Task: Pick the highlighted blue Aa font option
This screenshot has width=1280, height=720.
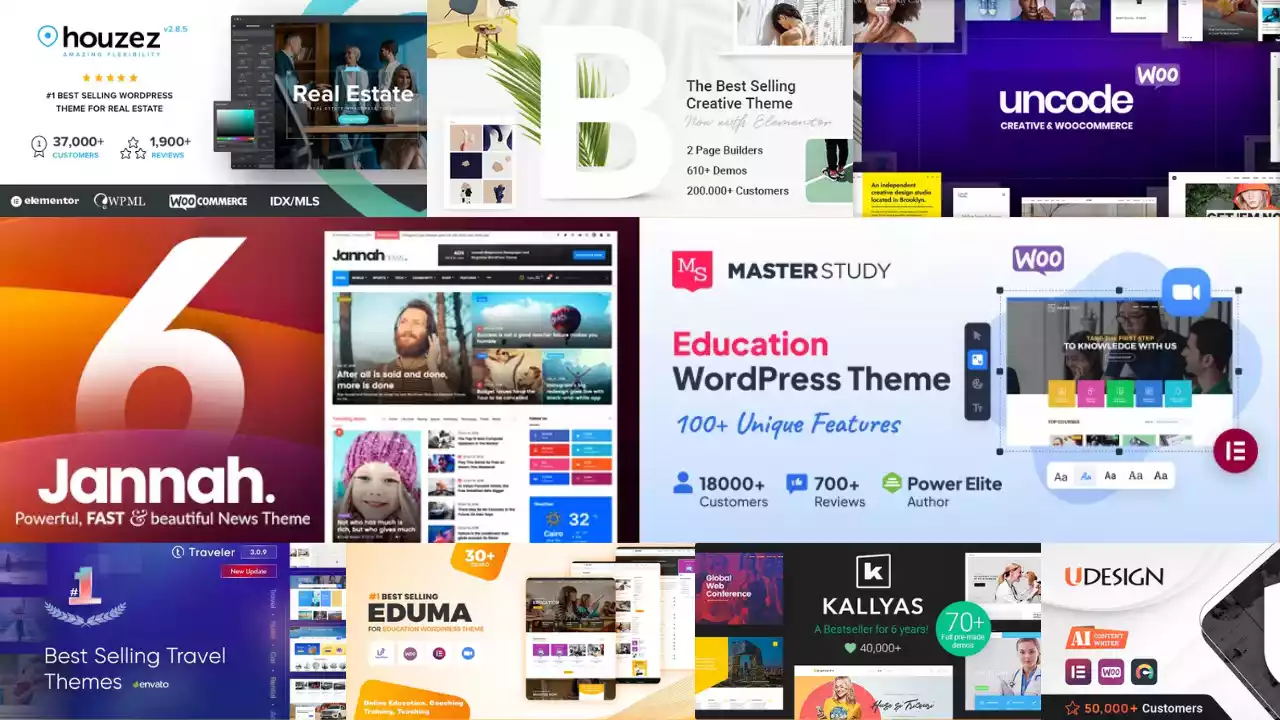Action: point(1086,477)
